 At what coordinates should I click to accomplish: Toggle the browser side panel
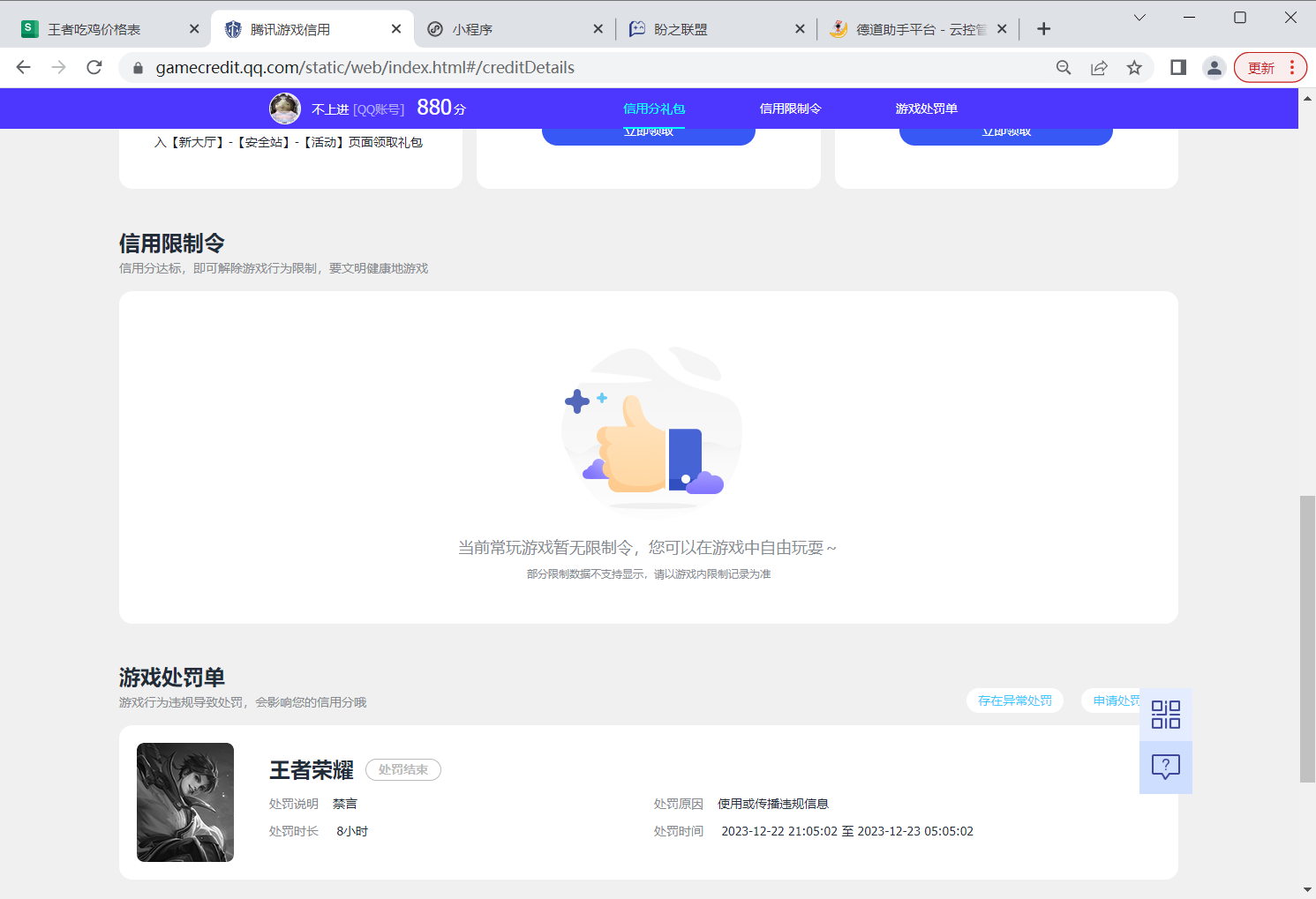[x=1178, y=68]
